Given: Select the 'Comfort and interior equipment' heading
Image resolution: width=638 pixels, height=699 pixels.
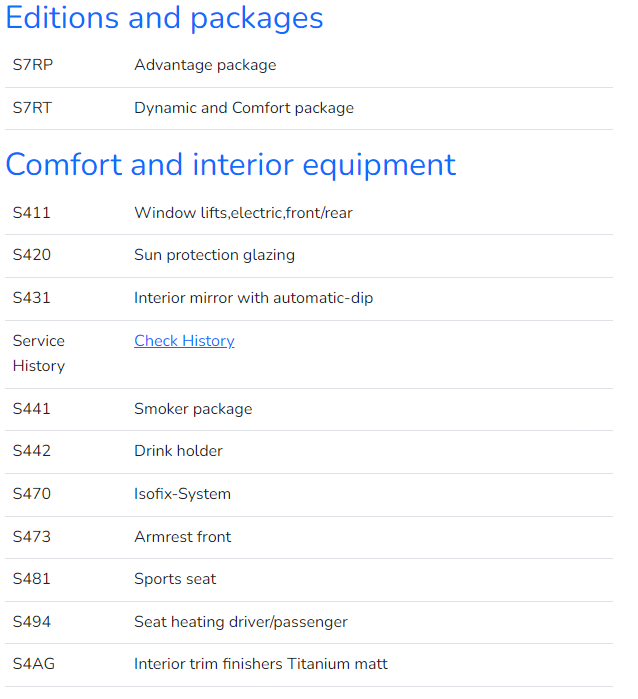Looking at the screenshot, I should coord(231,165).
